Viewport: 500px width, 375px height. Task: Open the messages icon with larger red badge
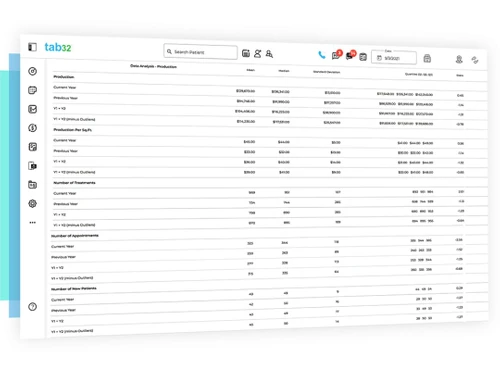tap(351, 55)
